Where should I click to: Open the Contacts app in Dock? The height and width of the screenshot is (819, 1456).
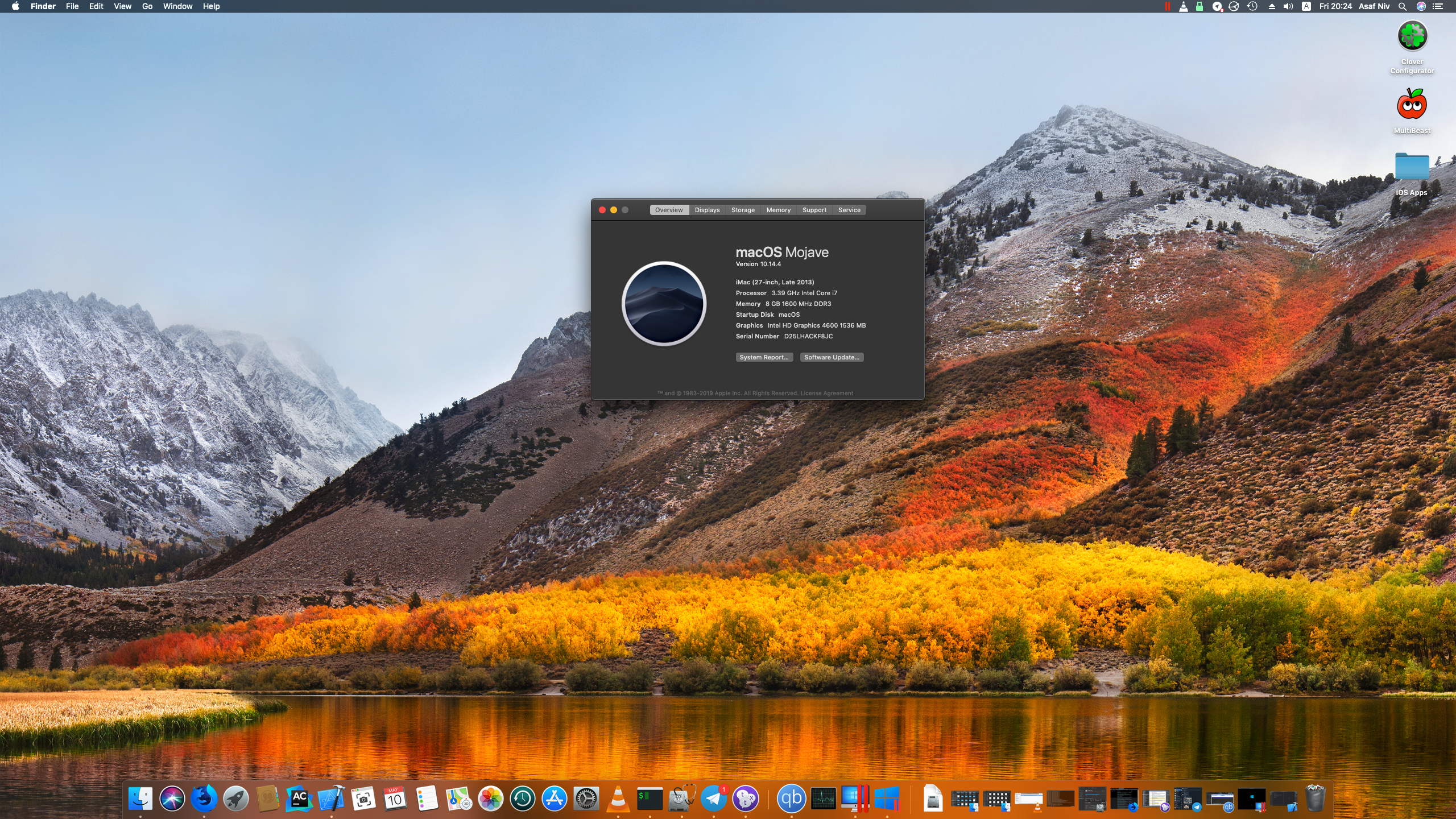[268, 799]
